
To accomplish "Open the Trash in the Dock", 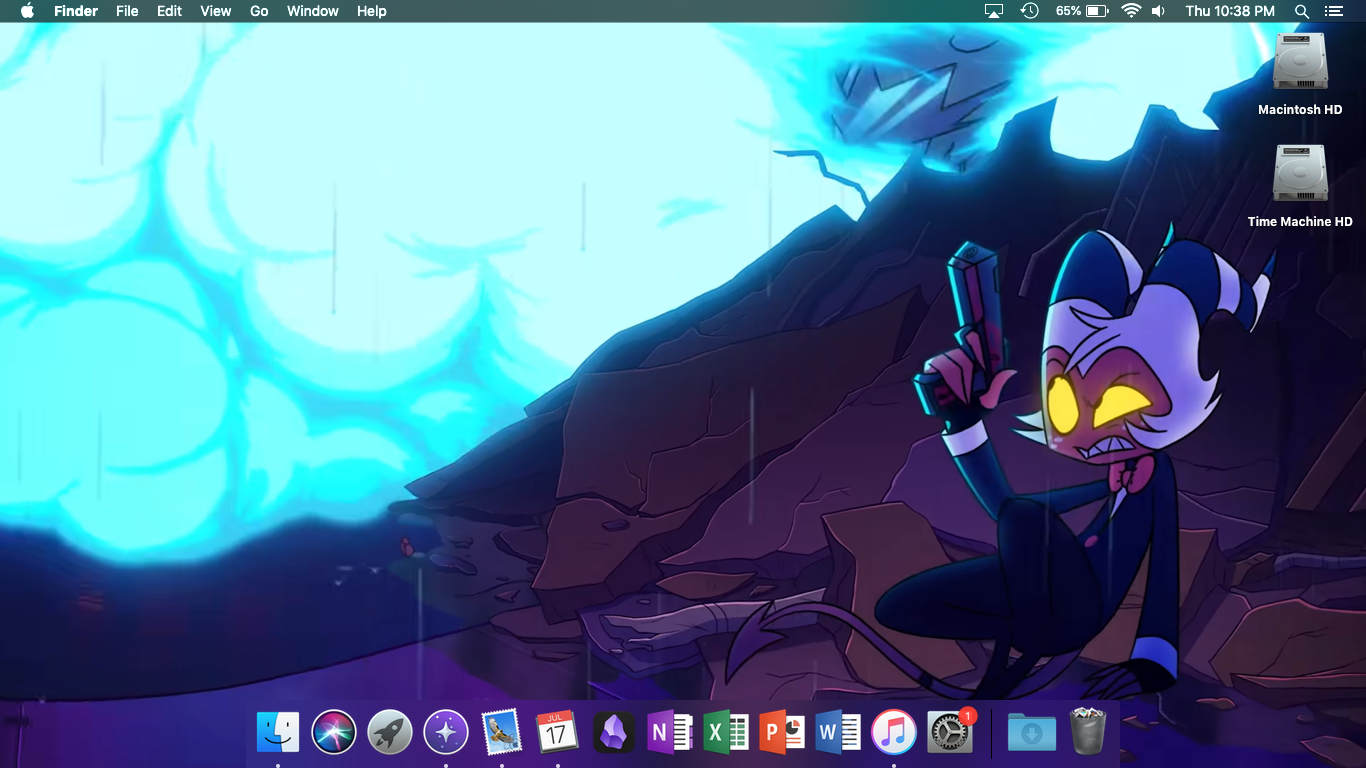I will (x=1087, y=733).
